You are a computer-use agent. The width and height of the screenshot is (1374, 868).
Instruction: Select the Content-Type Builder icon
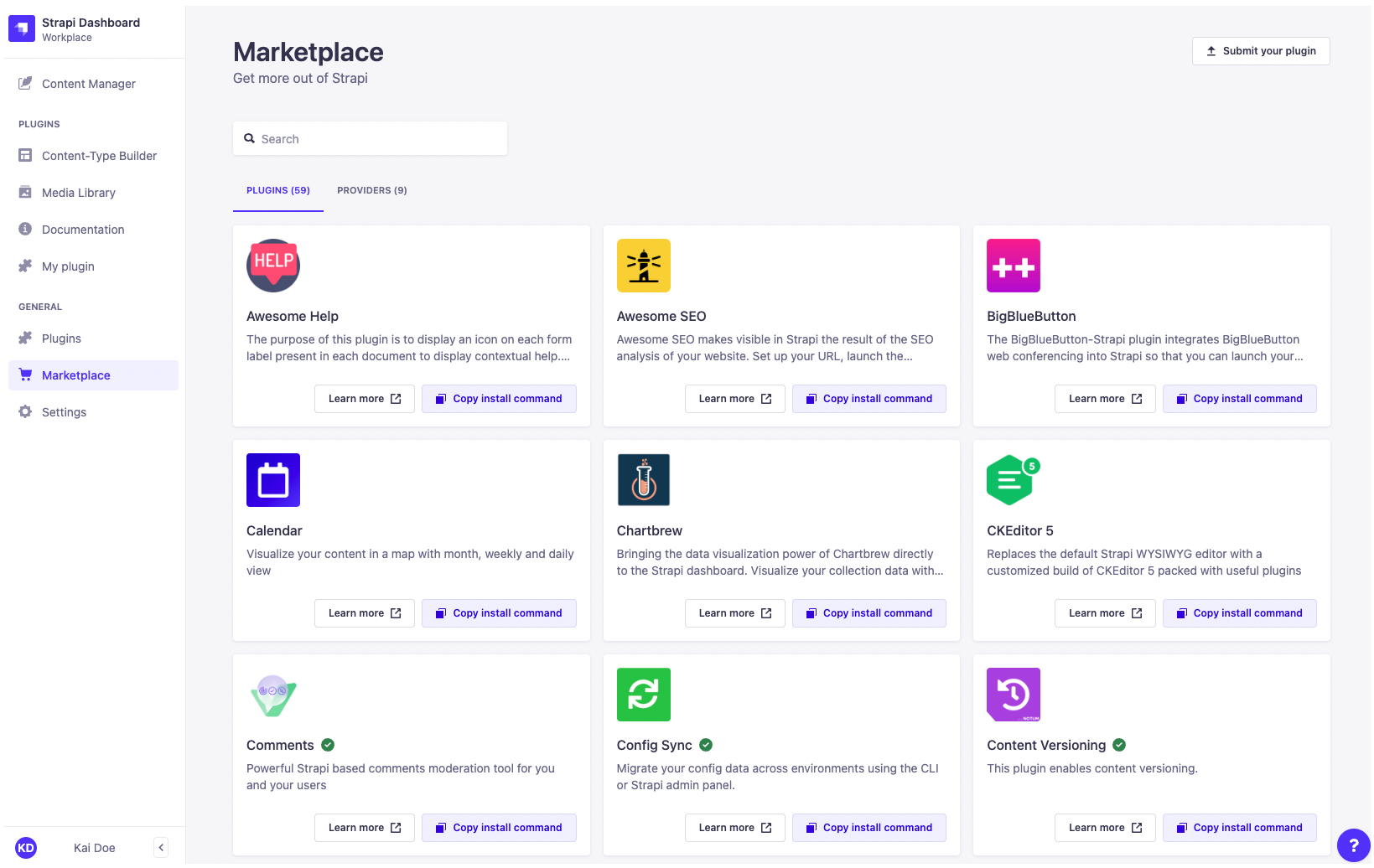25,156
